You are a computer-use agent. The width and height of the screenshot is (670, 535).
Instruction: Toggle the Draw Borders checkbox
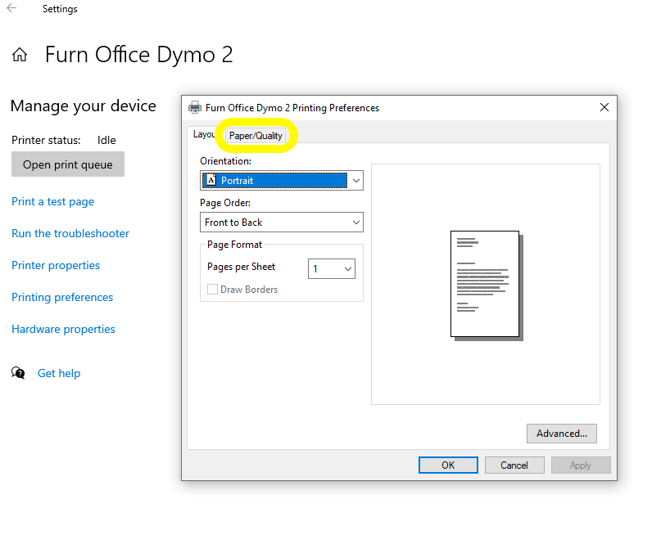click(212, 289)
